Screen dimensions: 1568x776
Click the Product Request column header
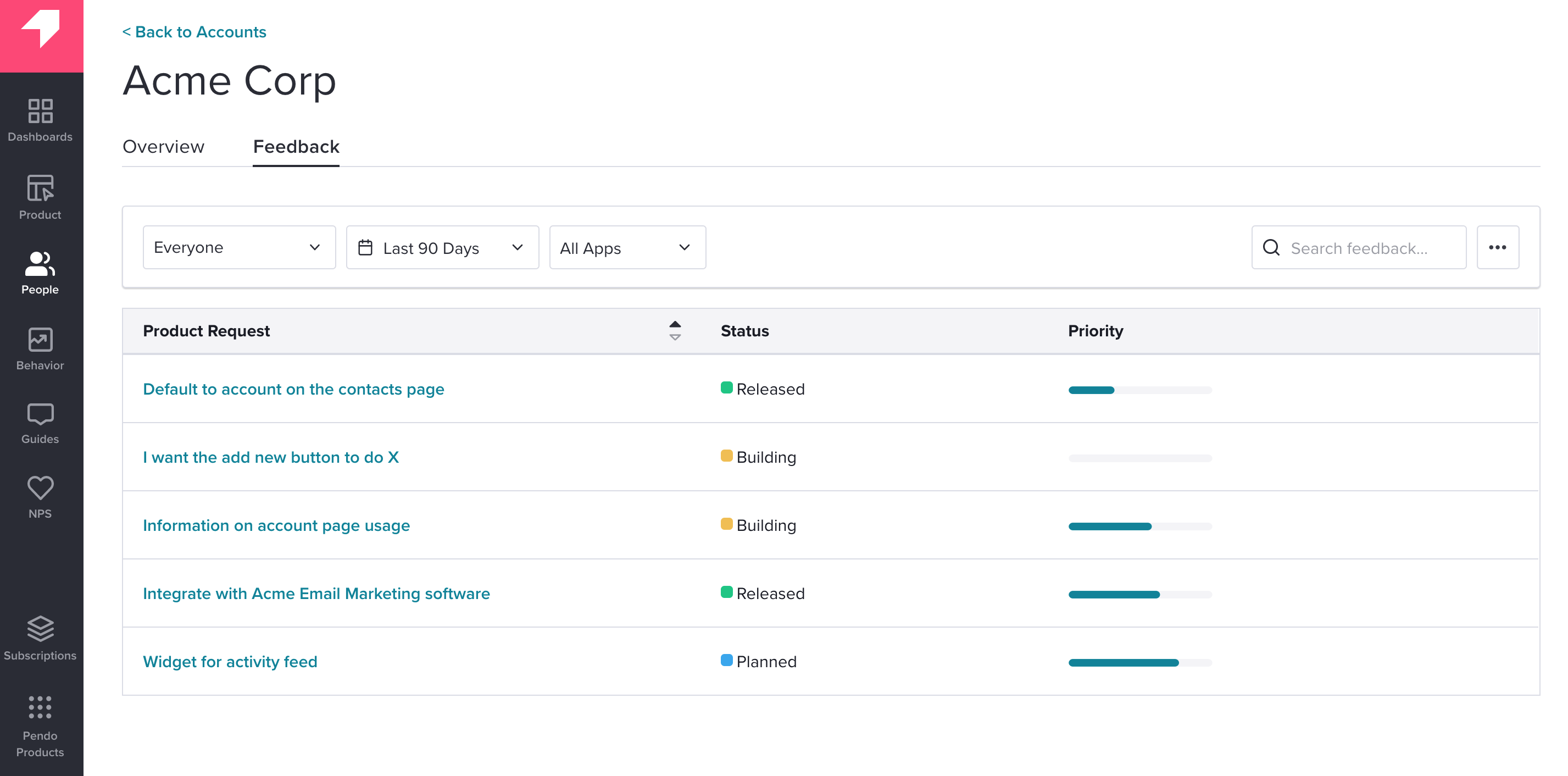pyautogui.click(x=207, y=331)
